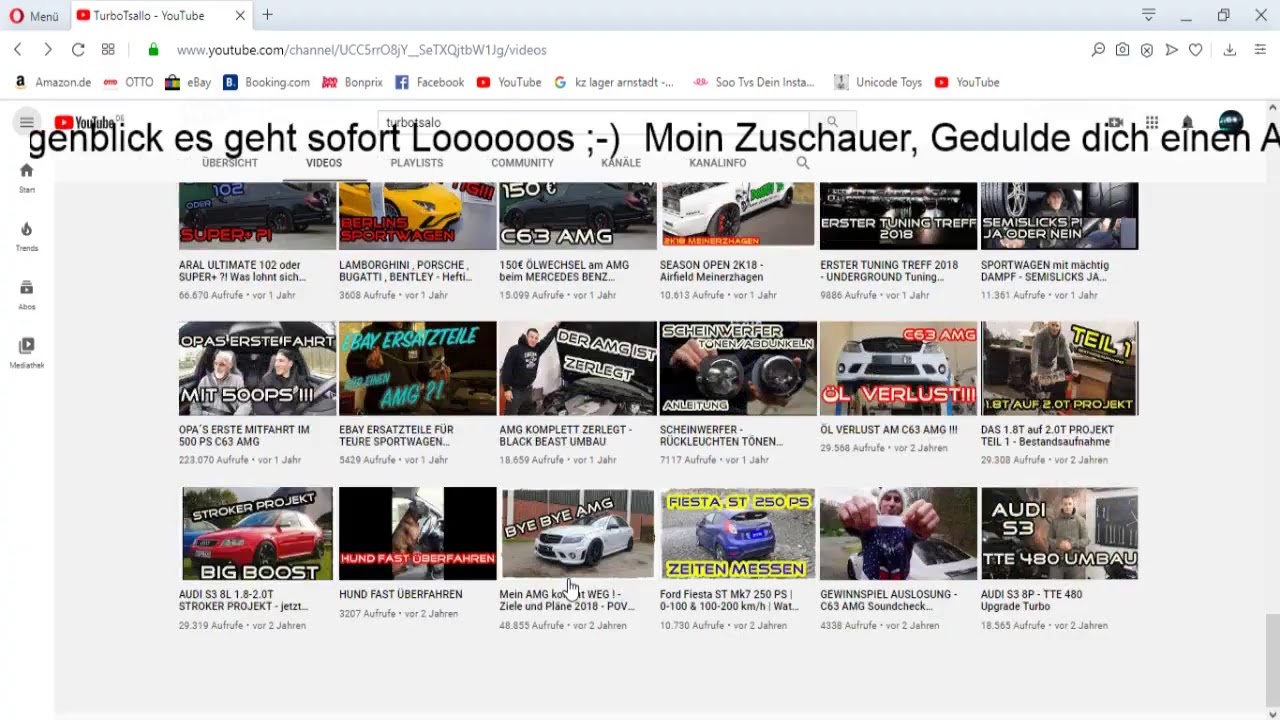Open the Opera speed dial grid icon
Viewport: 1280px width, 720px height.
tap(108, 49)
